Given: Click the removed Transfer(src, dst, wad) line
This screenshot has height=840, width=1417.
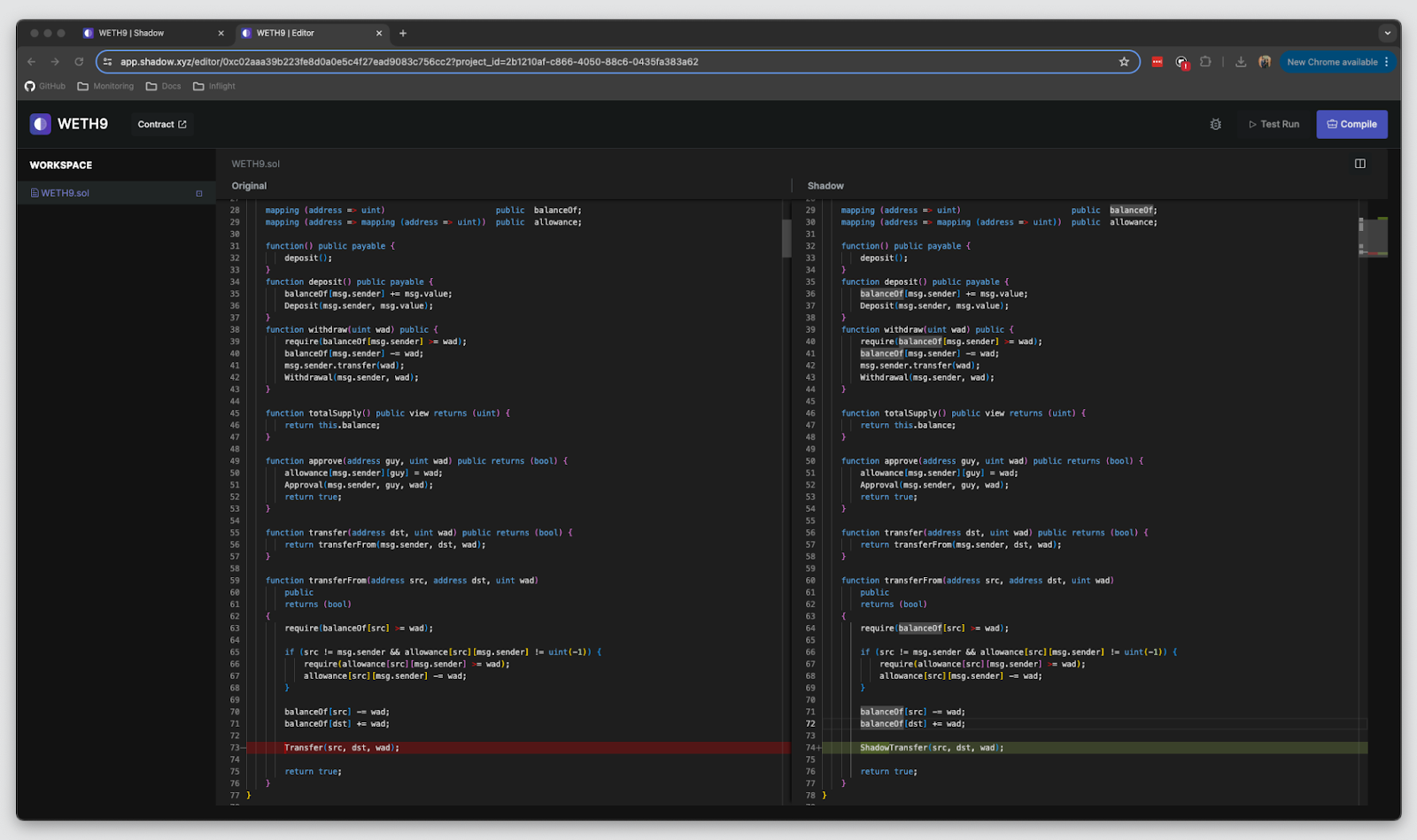Looking at the screenshot, I should coord(341,748).
